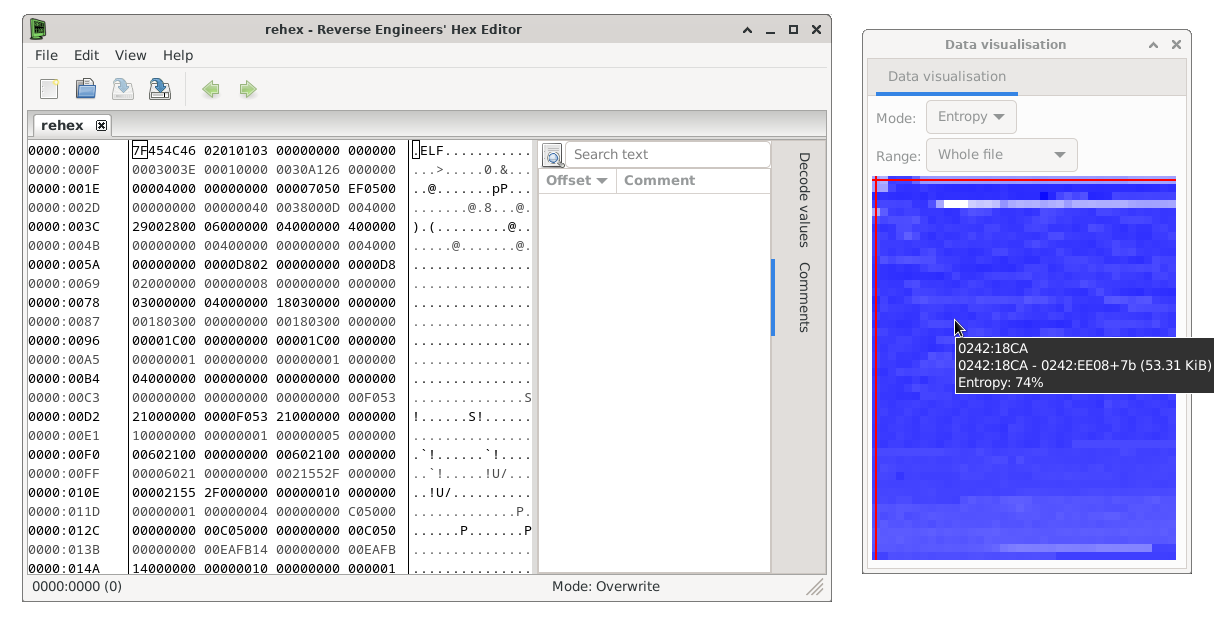Click hex value 0000D802 in 005A row

(236, 265)
